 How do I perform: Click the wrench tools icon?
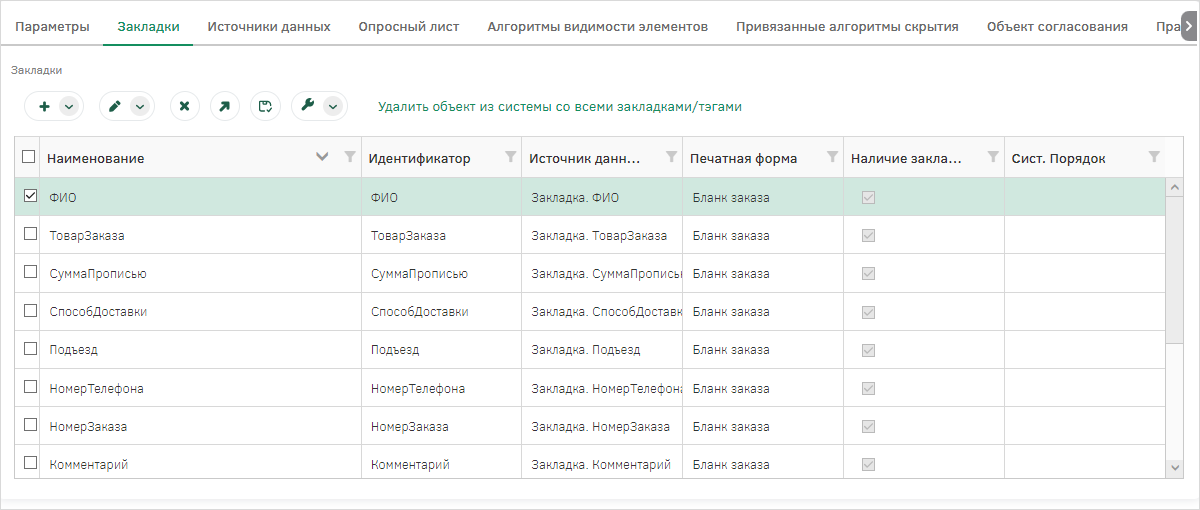[307, 106]
